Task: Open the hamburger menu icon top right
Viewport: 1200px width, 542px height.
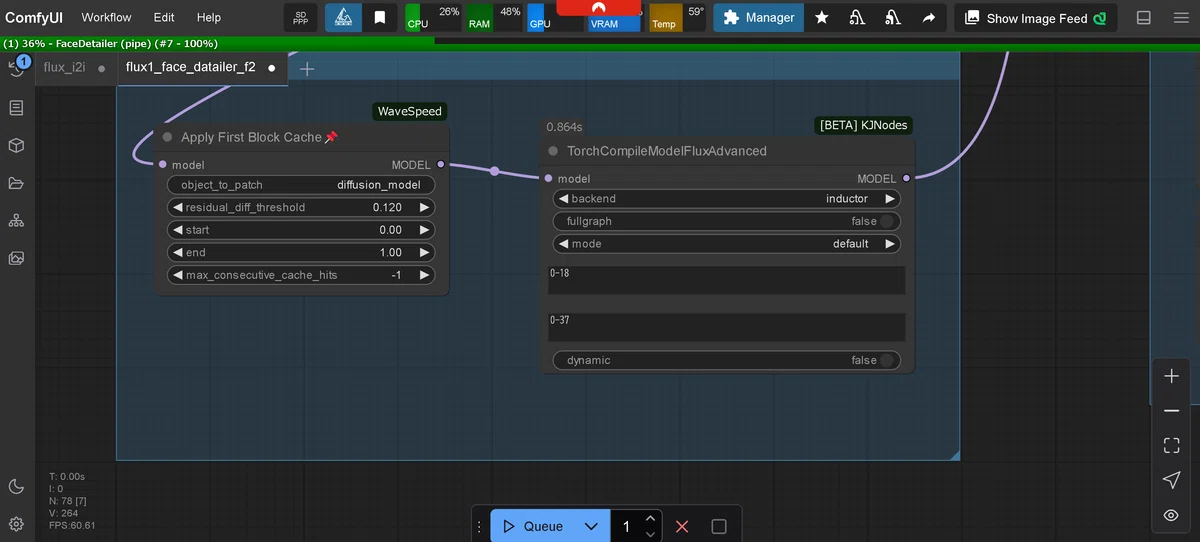Action: (1179, 17)
